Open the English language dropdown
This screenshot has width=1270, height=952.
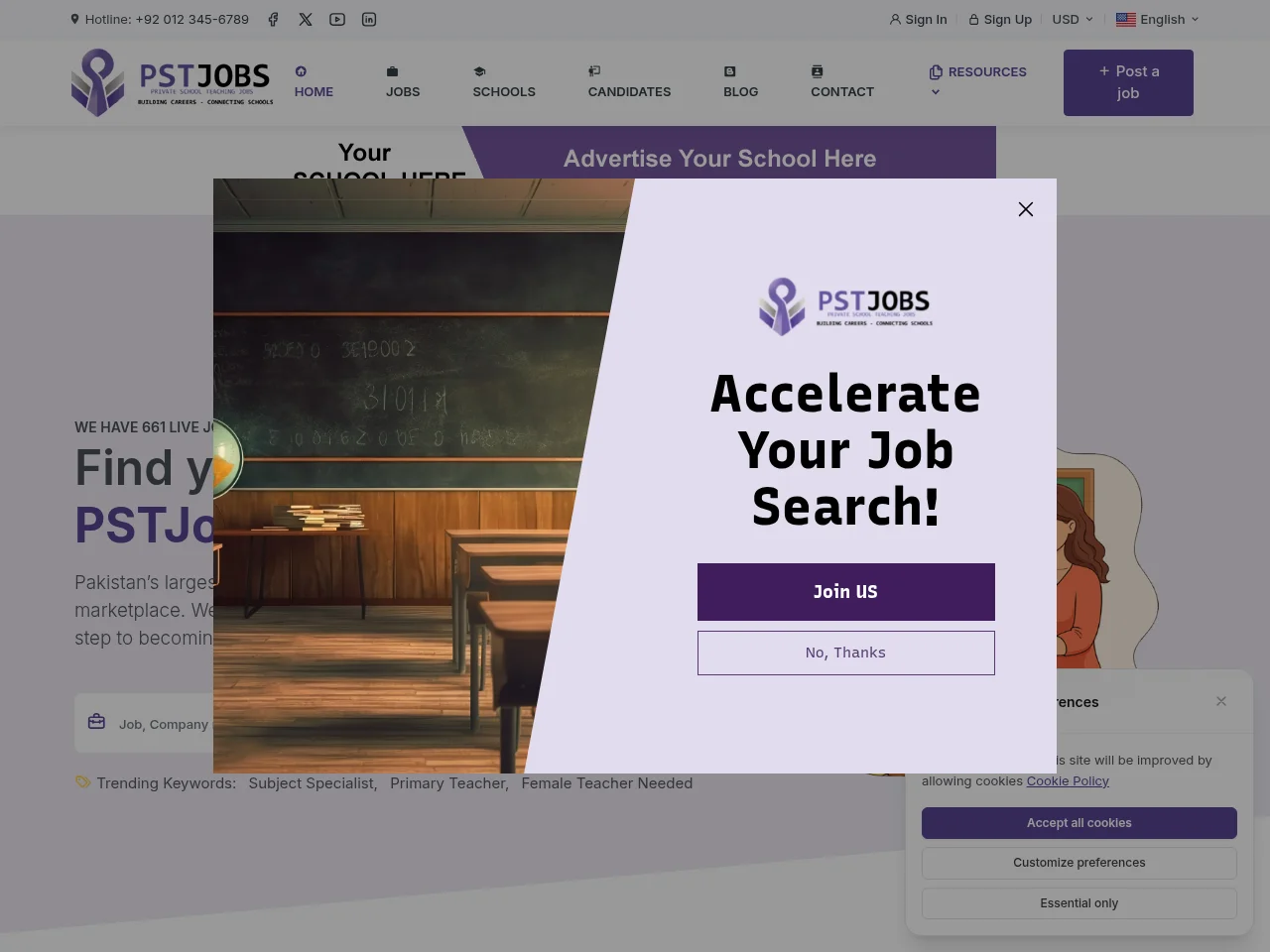click(1158, 19)
